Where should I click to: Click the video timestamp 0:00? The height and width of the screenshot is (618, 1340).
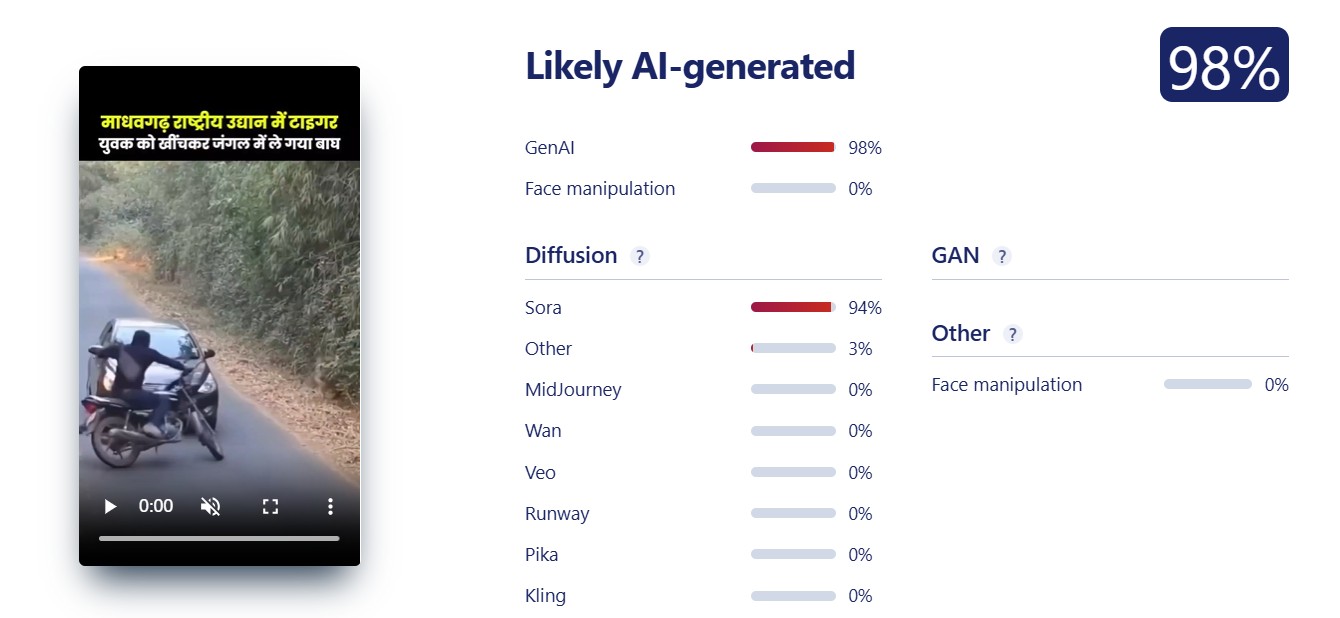[x=156, y=507]
